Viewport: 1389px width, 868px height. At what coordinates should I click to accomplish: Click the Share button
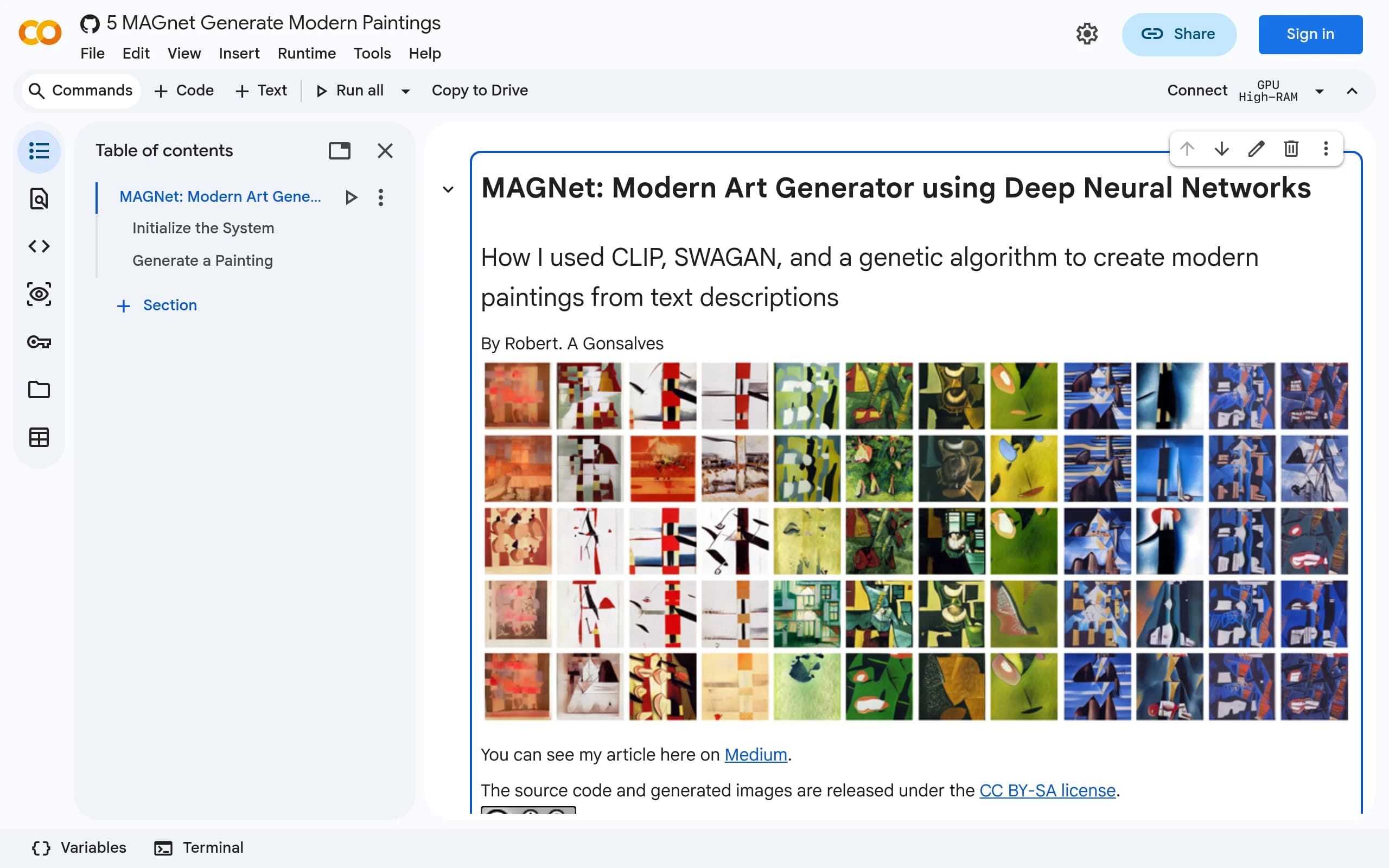[1179, 34]
